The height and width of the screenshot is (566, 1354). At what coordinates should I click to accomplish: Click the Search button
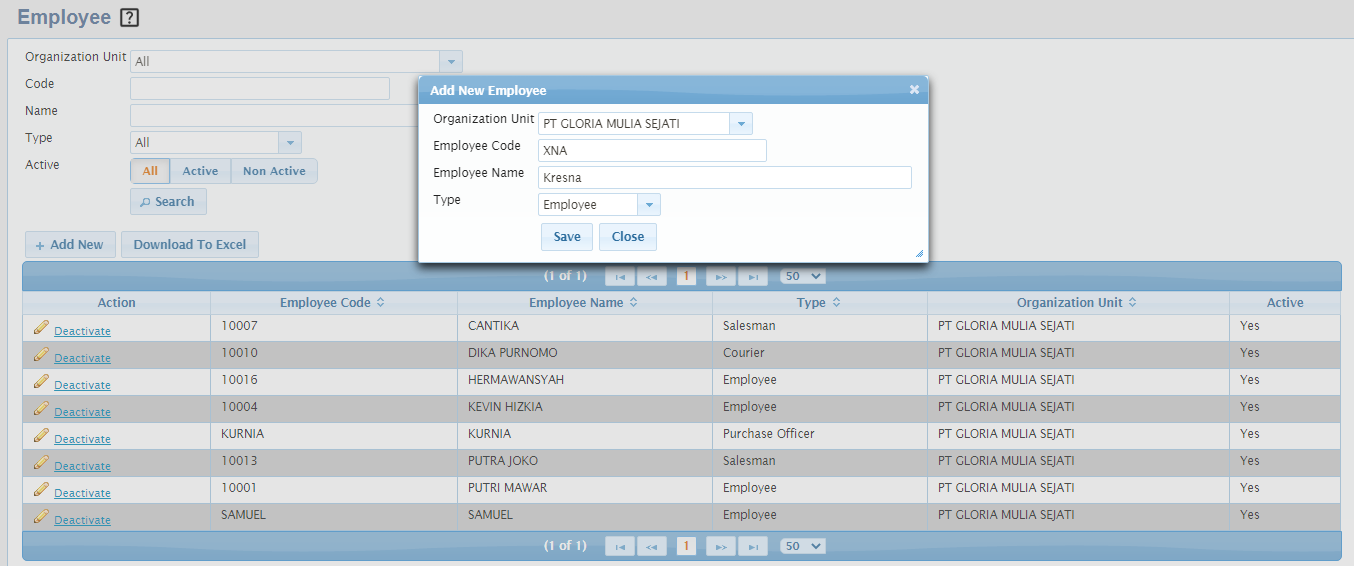click(168, 202)
